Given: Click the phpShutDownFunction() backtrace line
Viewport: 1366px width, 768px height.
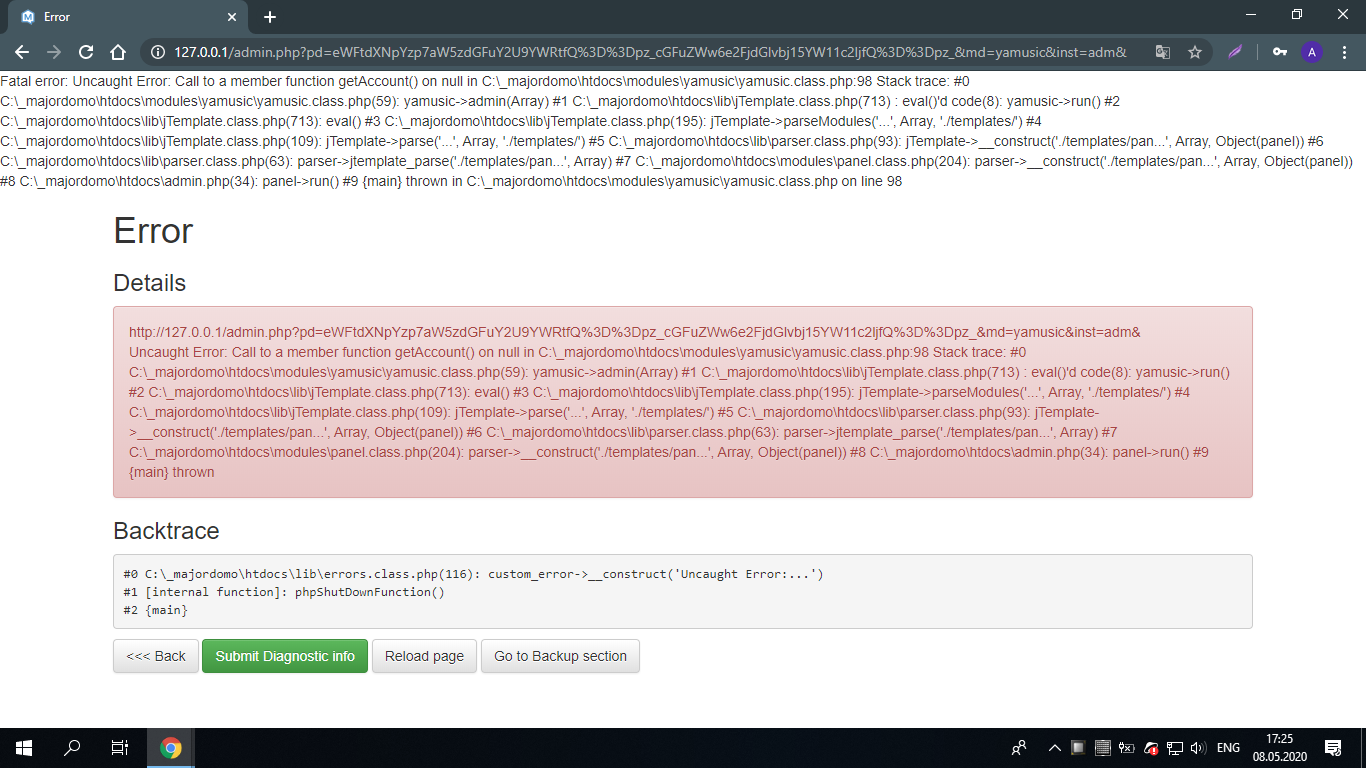Looking at the screenshot, I should click(284, 592).
